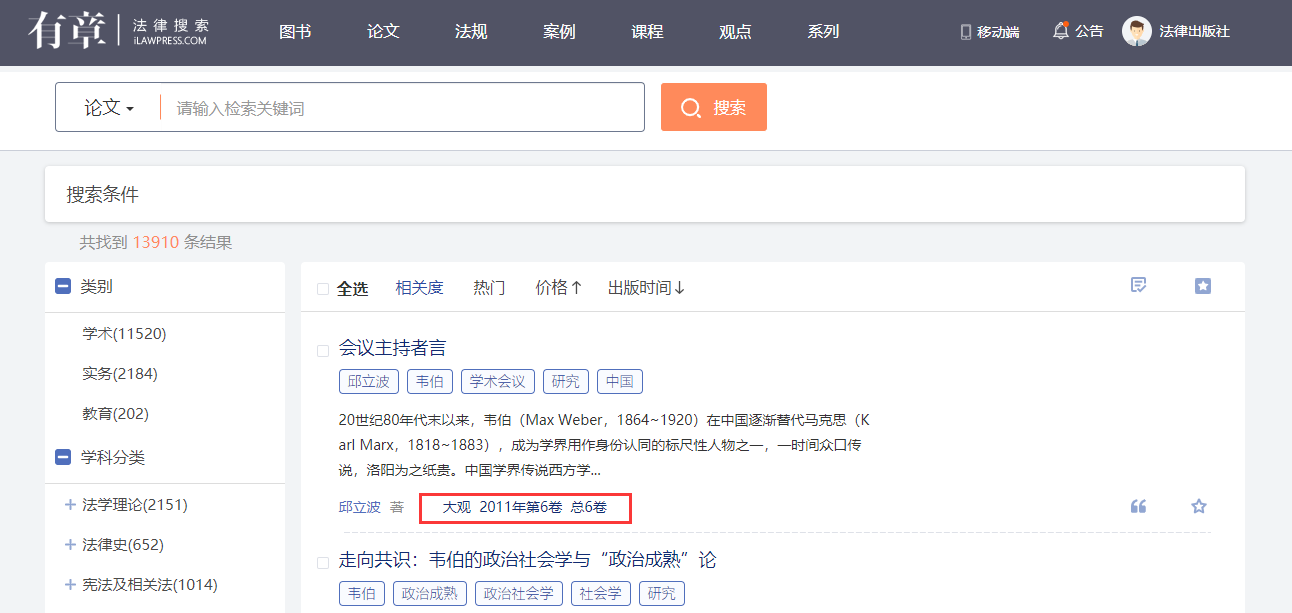
Task: Open the 法律出版社 user avatar
Action: pyautogui.click(x=1137, y=31)
